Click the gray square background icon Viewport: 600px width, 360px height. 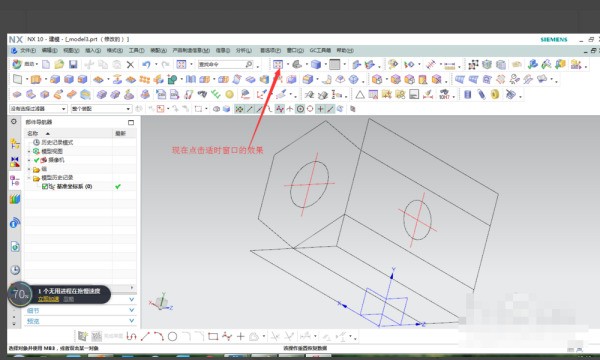coord(334,64)
